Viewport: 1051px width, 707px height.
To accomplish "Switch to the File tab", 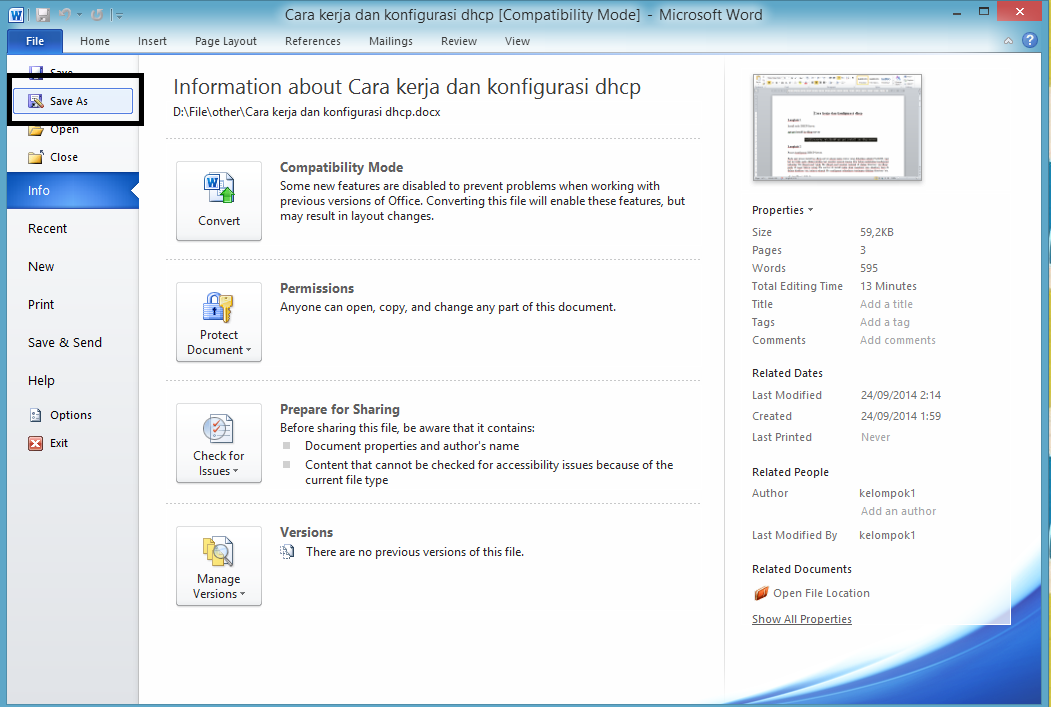I will pyautogui.click(x=35, y=41).
